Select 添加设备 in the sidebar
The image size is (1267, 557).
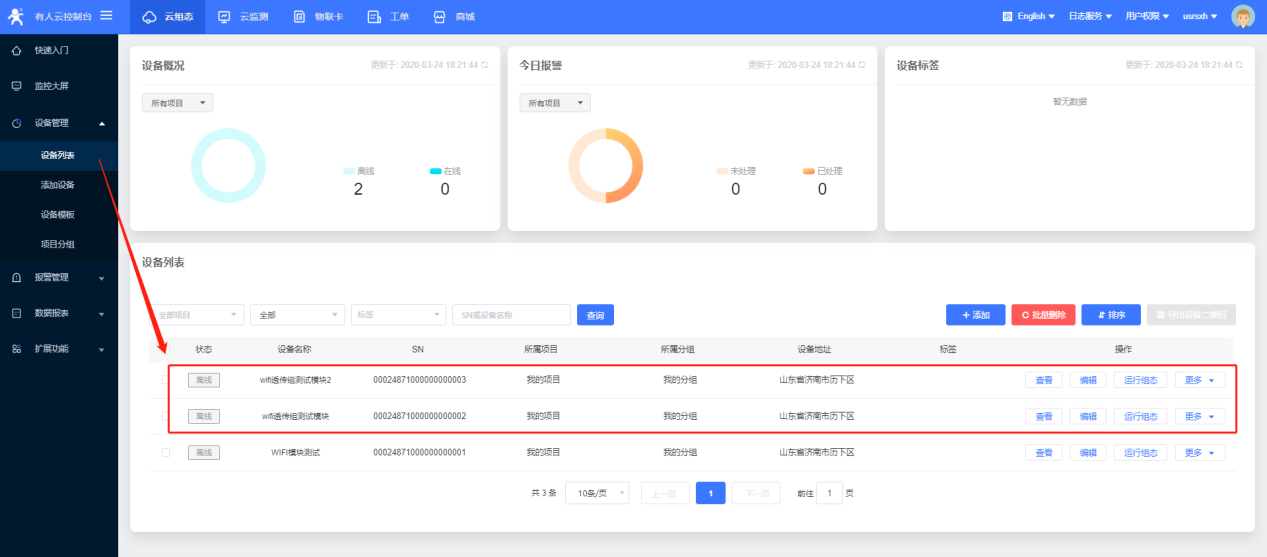pyautogui.click(x=57, y=185)
